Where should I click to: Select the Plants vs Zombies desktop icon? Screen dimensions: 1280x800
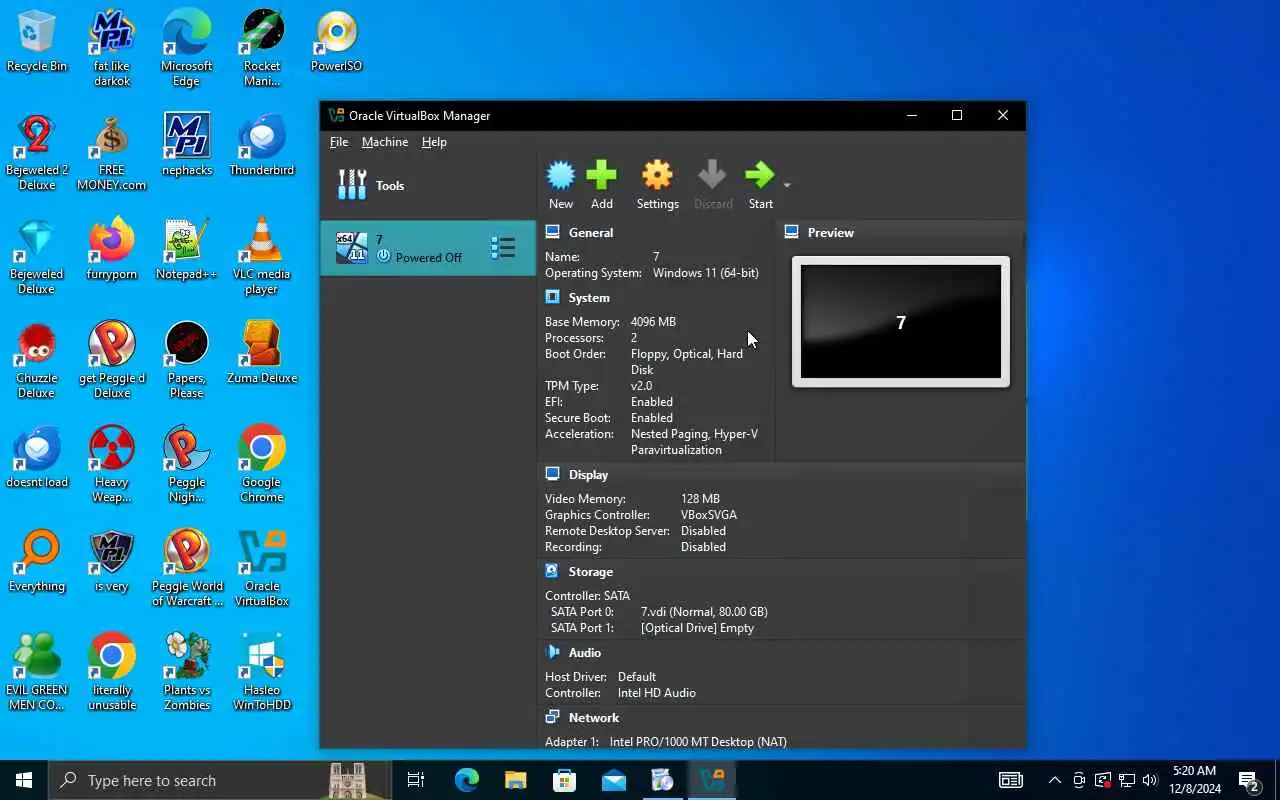pyautogui.click(x=187, y=672)
